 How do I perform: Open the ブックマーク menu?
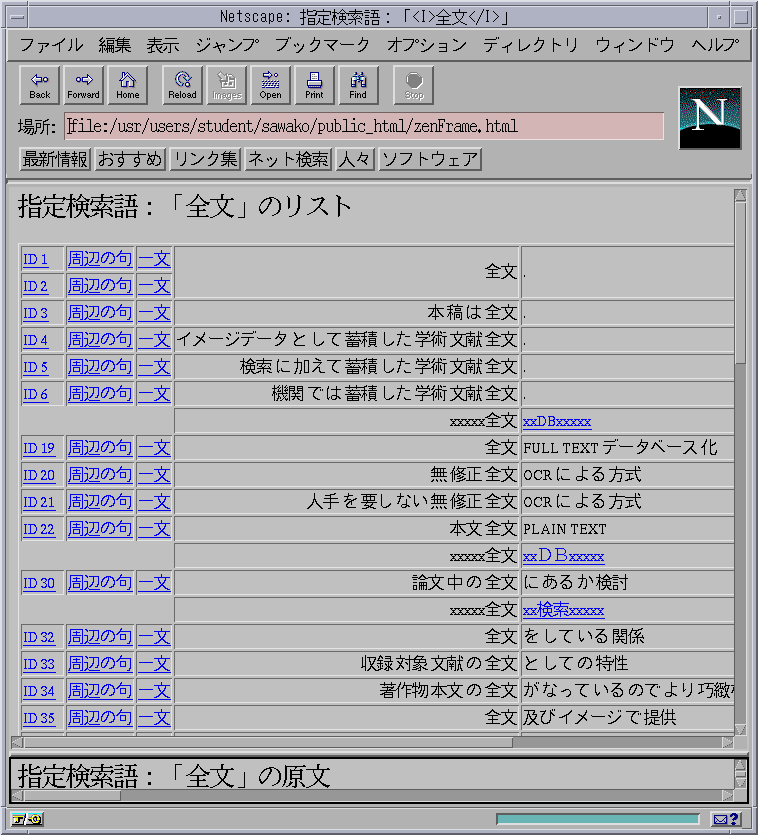tap(322, 45)
